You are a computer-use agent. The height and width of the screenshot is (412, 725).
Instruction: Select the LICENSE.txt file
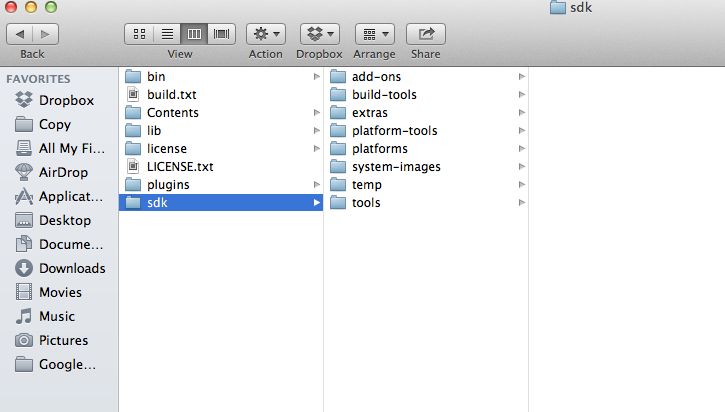pos(221,166)
